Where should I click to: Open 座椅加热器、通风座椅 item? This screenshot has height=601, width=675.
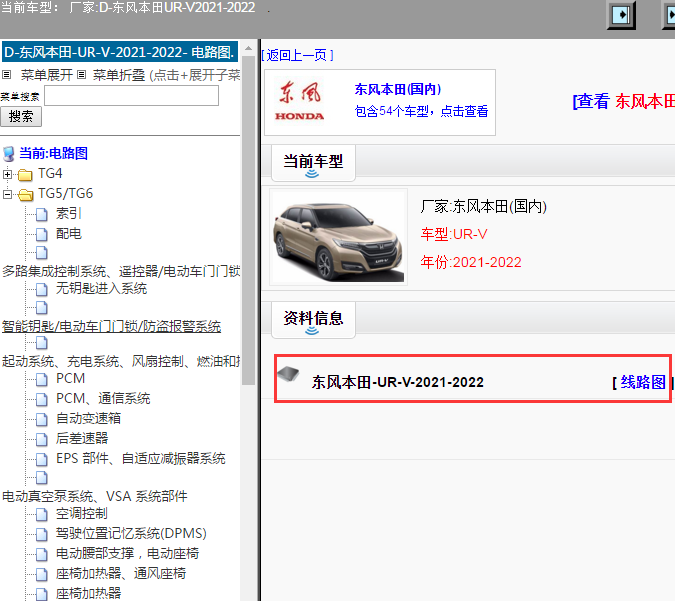121,573
